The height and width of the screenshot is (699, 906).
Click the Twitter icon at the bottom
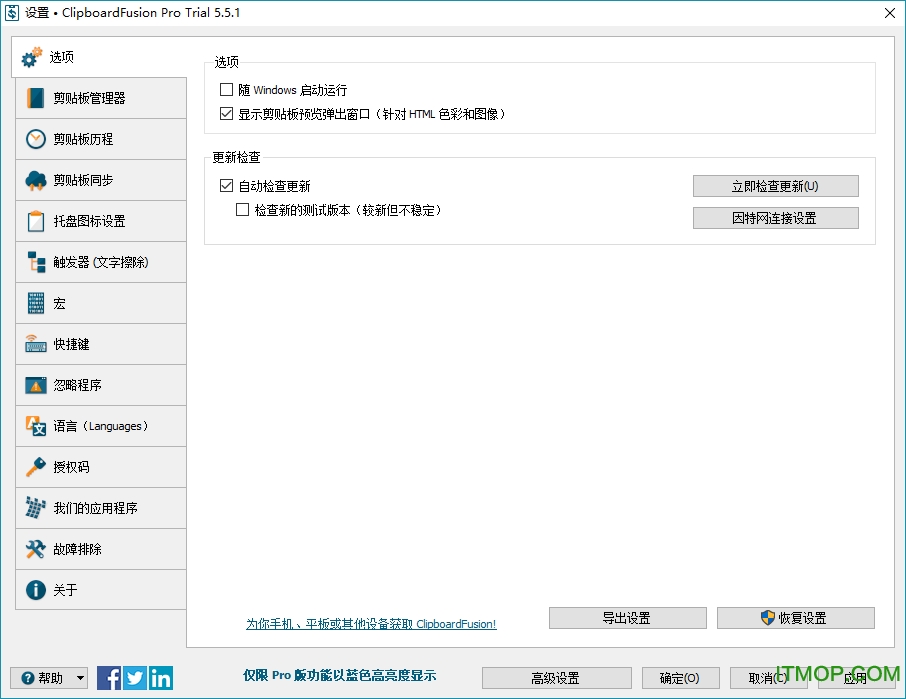(x=134, y=678)
